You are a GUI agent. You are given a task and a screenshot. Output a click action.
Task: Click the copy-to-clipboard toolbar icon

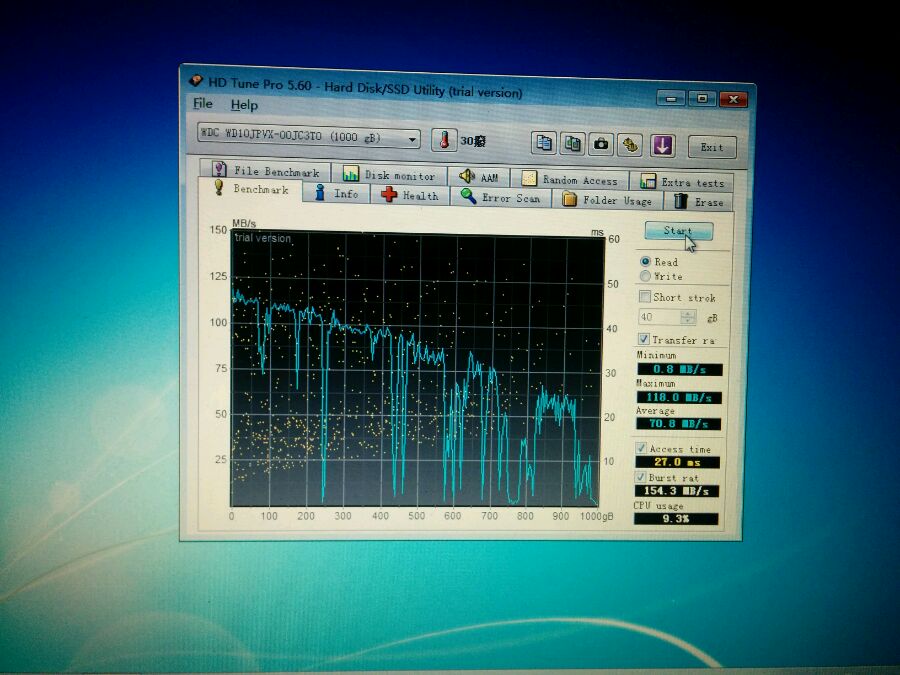543,143
